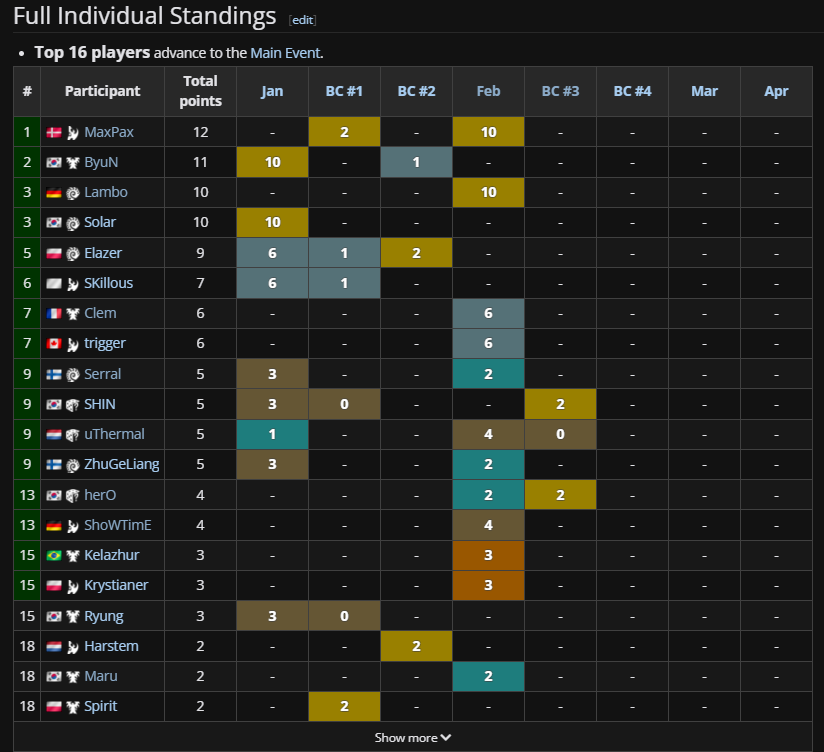Open the Feb column header link
Image resolution: width=824 pixels, height=752 pixels.
[488, 91]
